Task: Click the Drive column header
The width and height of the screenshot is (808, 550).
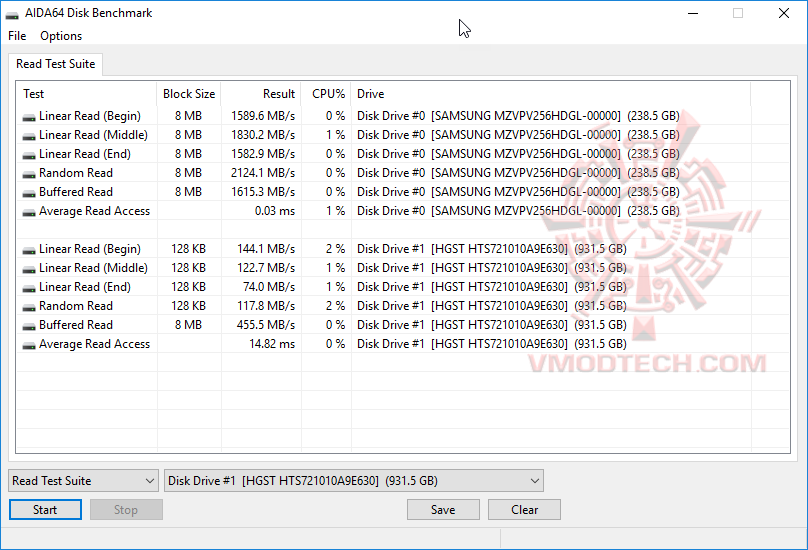Action: 551,94
